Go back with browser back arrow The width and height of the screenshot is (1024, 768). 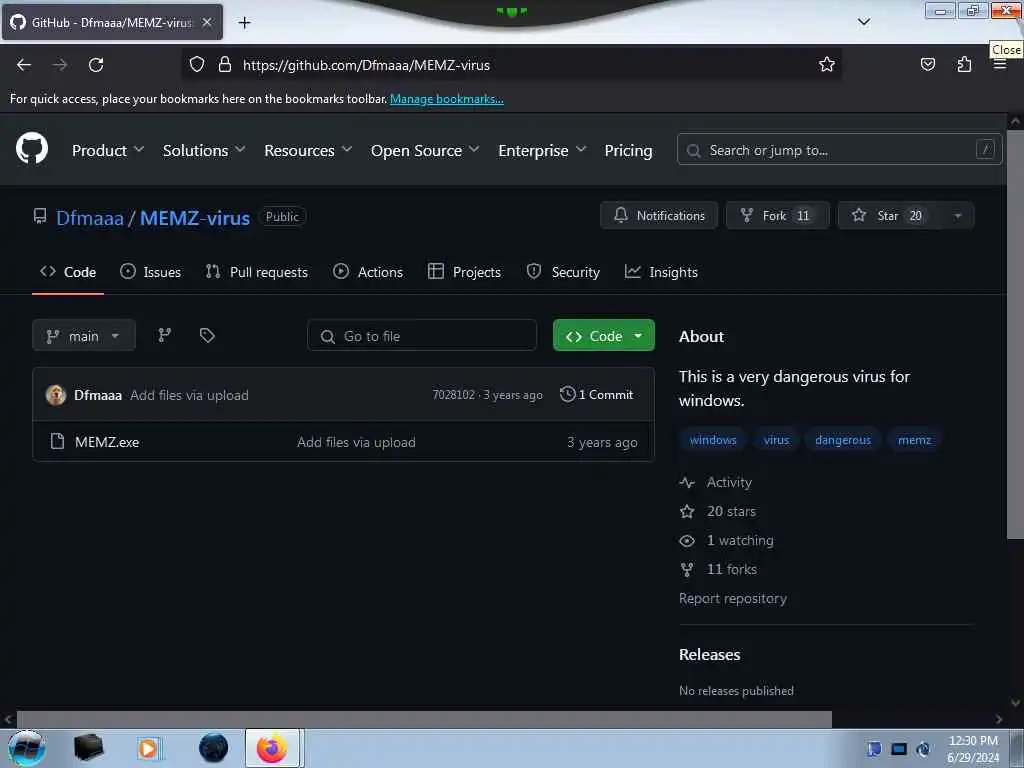tap(24, 65)
